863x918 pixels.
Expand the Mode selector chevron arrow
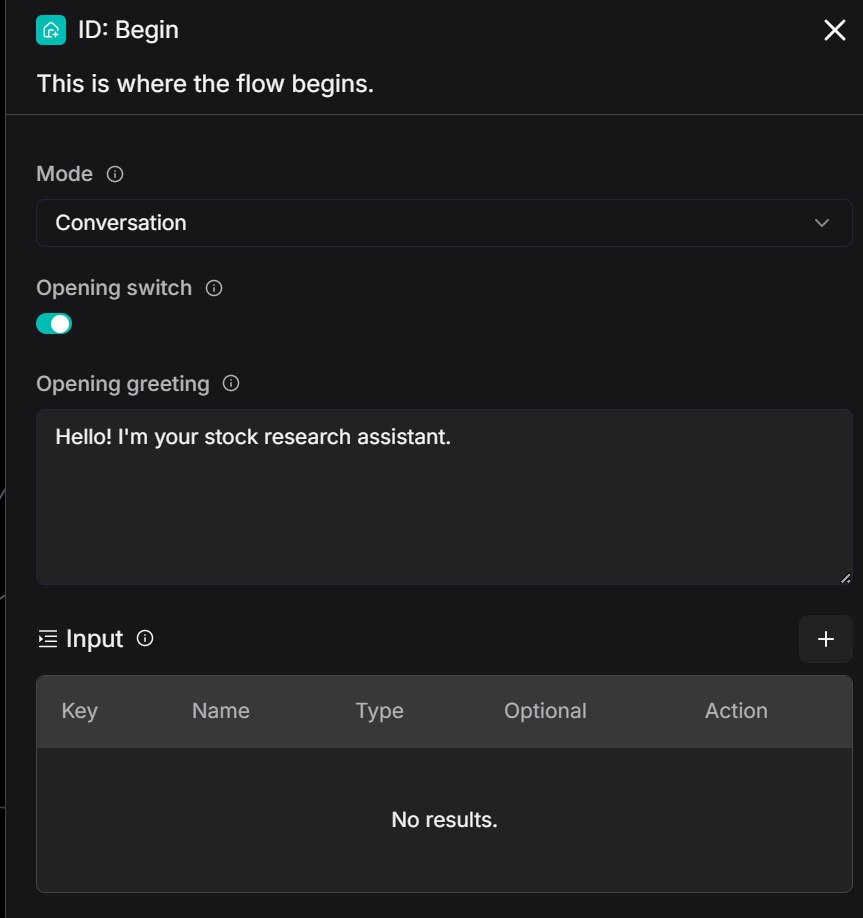(x=822, y=223)
